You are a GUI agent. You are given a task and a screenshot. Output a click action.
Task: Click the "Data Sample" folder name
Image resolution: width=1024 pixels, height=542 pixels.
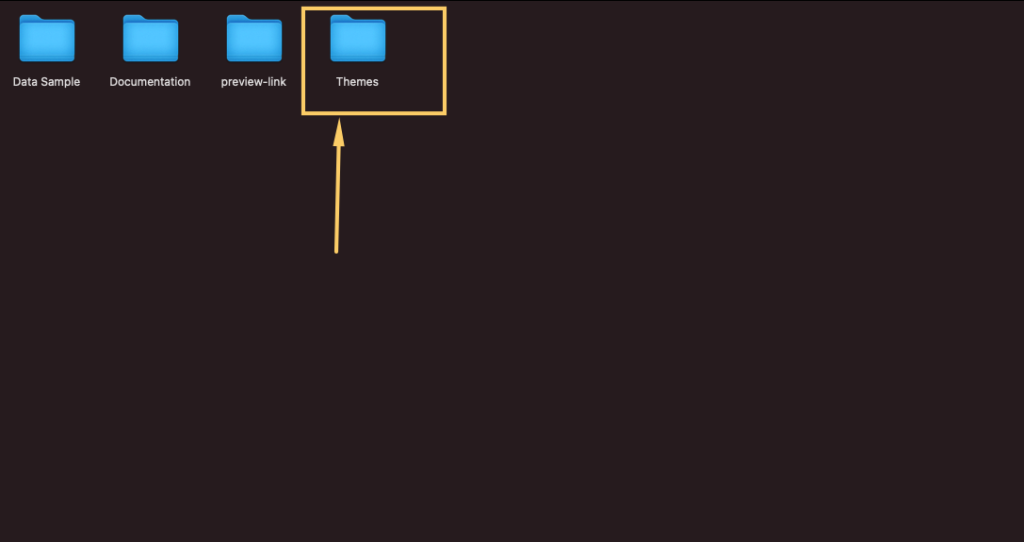pyautogui.click(x=46, y=82)
